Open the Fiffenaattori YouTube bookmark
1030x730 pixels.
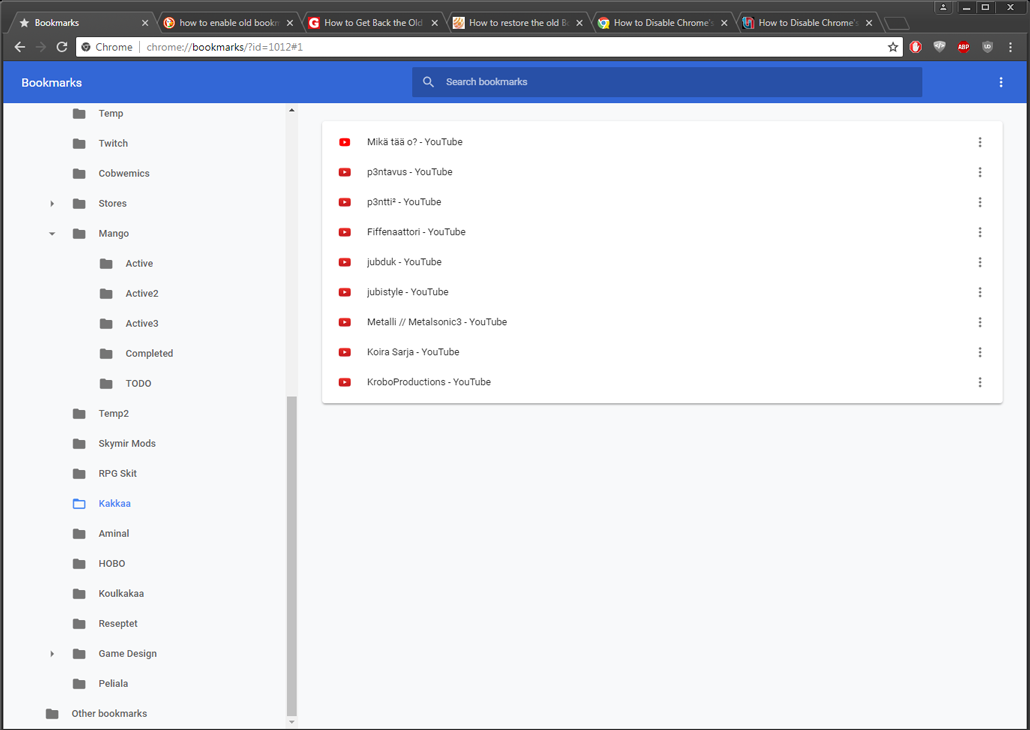pos(416,232)
